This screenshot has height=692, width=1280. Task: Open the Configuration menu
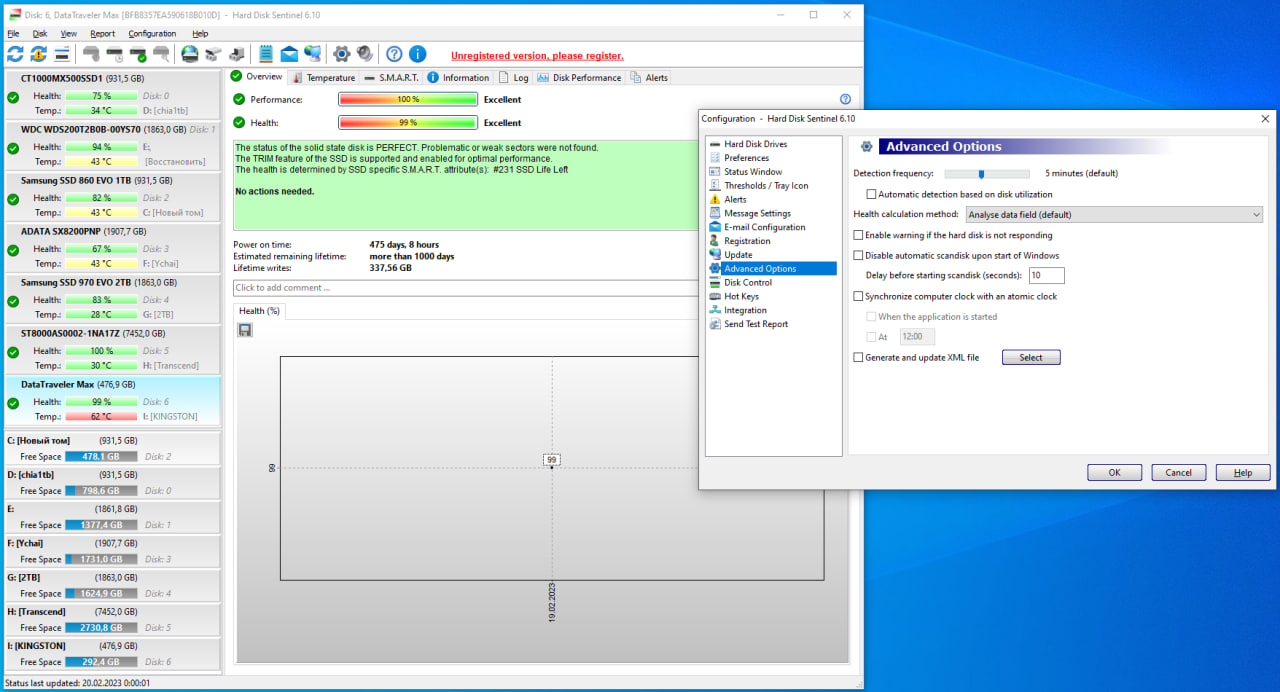(x=152, y=33)
